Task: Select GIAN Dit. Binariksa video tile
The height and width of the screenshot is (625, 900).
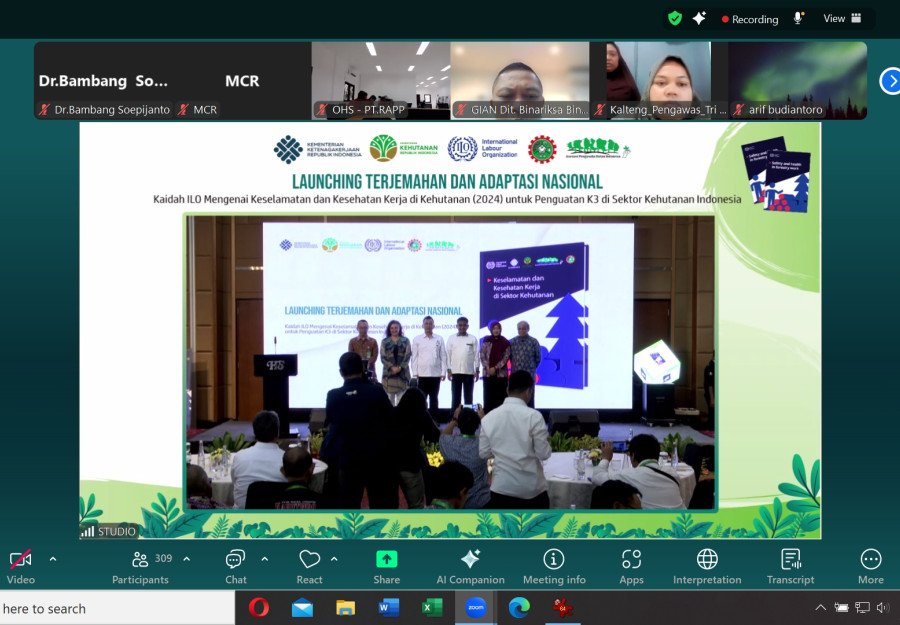Action: 519,80
